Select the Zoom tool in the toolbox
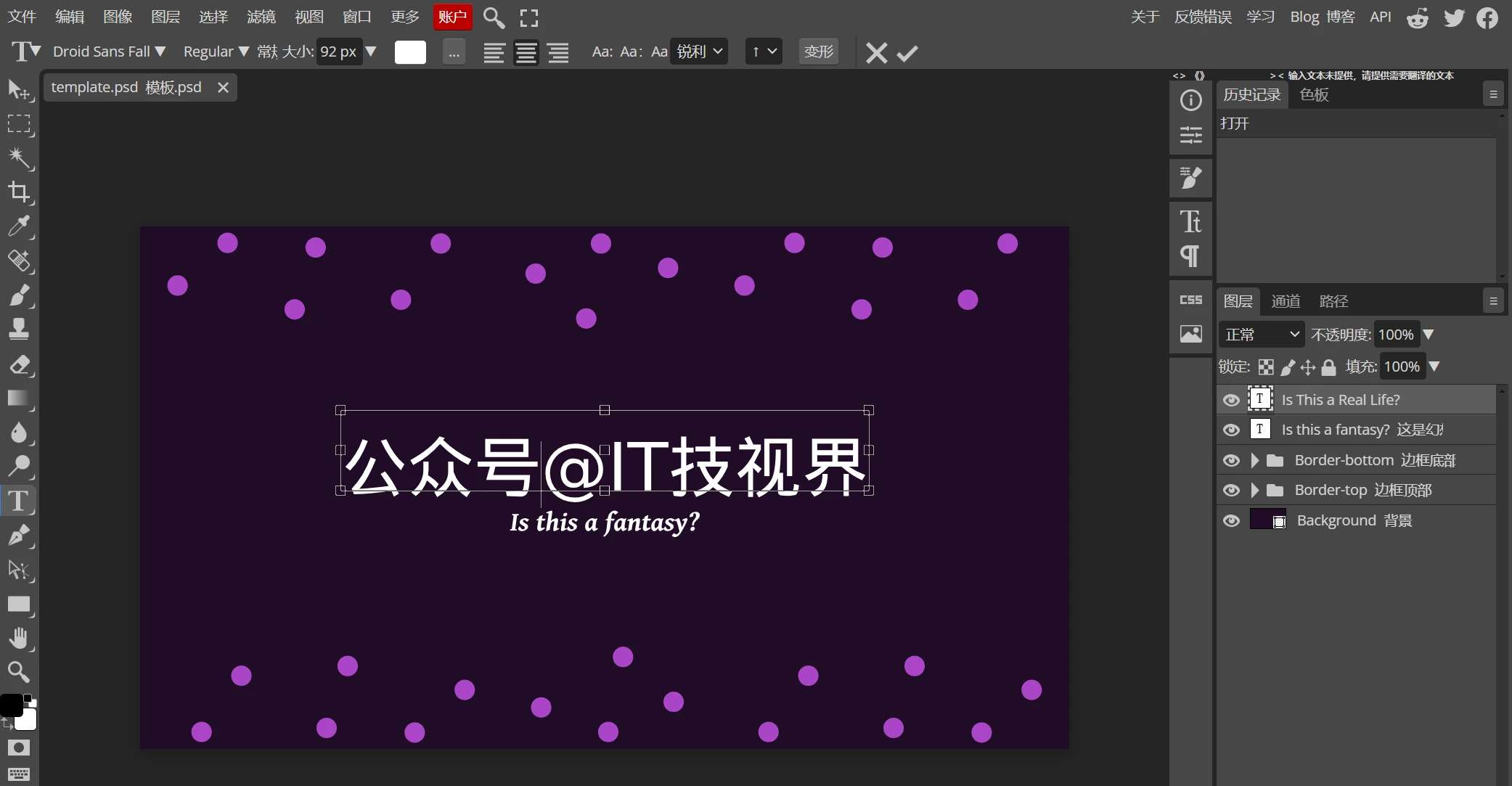Screen dimensions: 1512x786 [19, 672]
